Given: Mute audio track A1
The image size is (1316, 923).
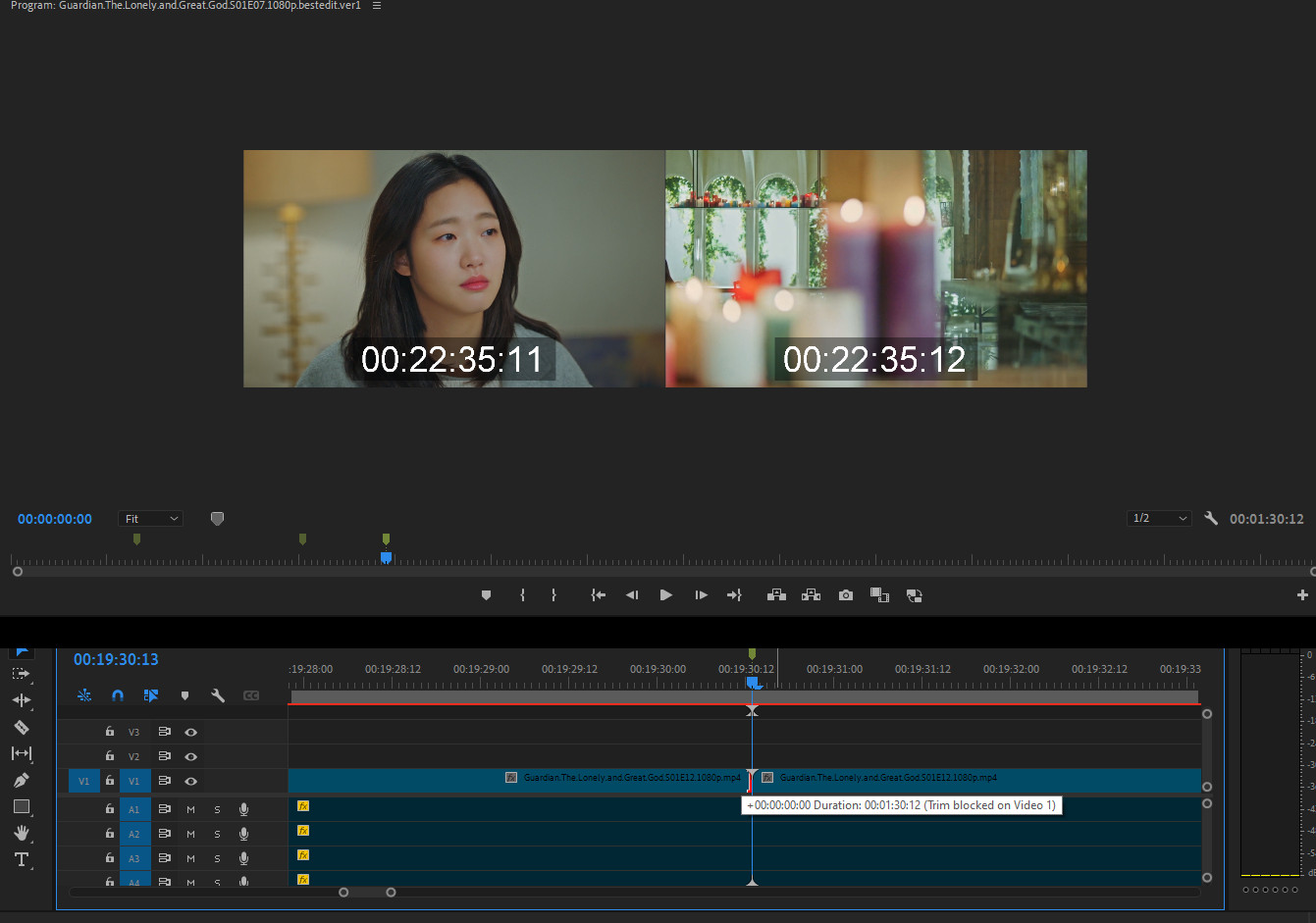Looking at the screenshot, I should 190,809.
